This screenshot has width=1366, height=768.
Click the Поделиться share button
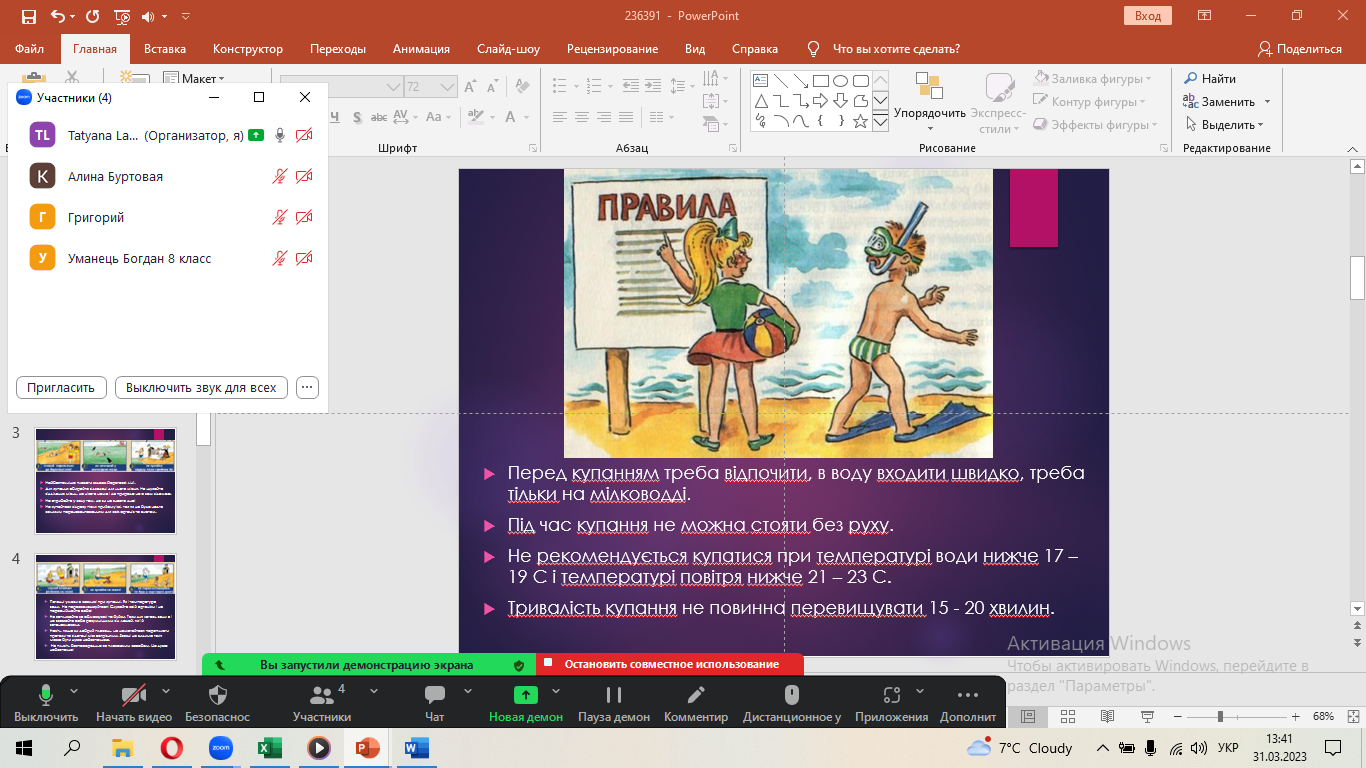(x=1299, y=49)
